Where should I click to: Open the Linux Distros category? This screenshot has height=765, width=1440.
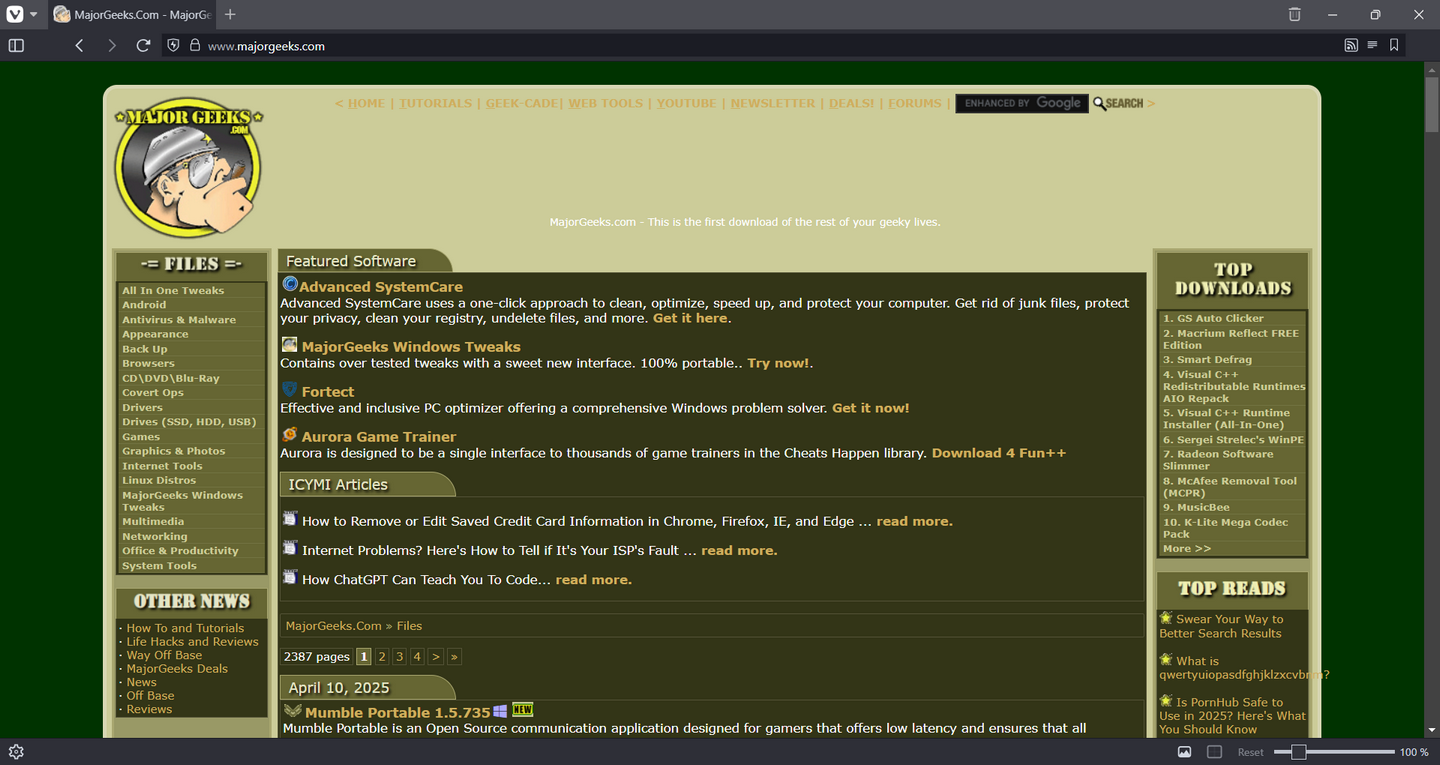(x=159, y=481)
